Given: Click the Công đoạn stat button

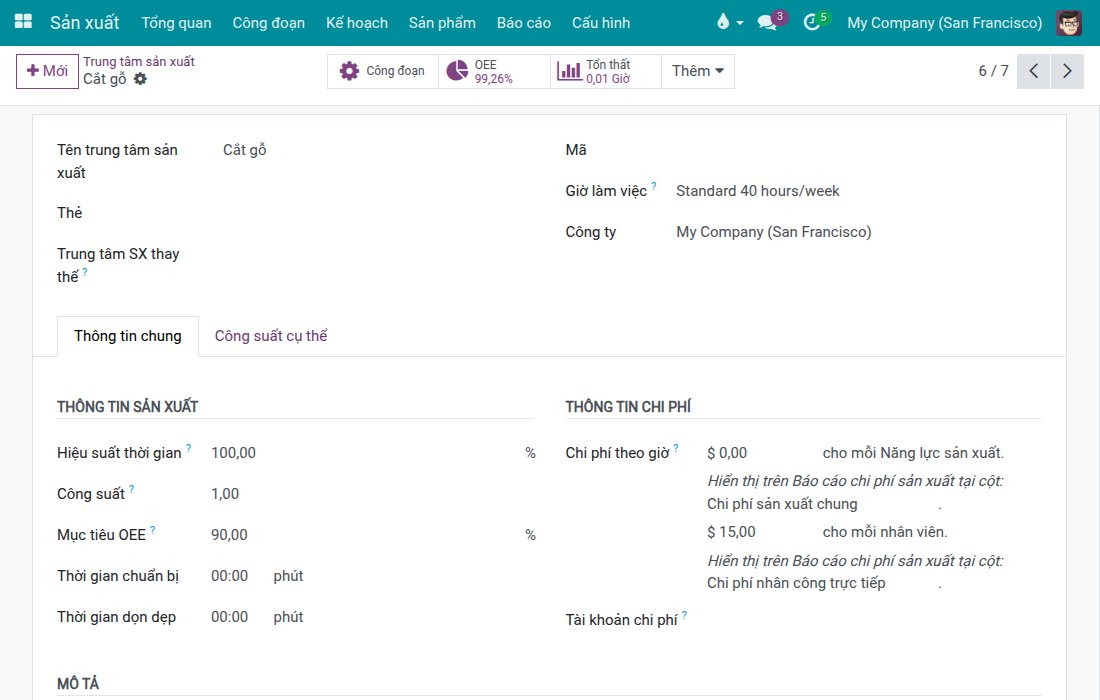Looking at the screenshot, I should pos(382,71).
